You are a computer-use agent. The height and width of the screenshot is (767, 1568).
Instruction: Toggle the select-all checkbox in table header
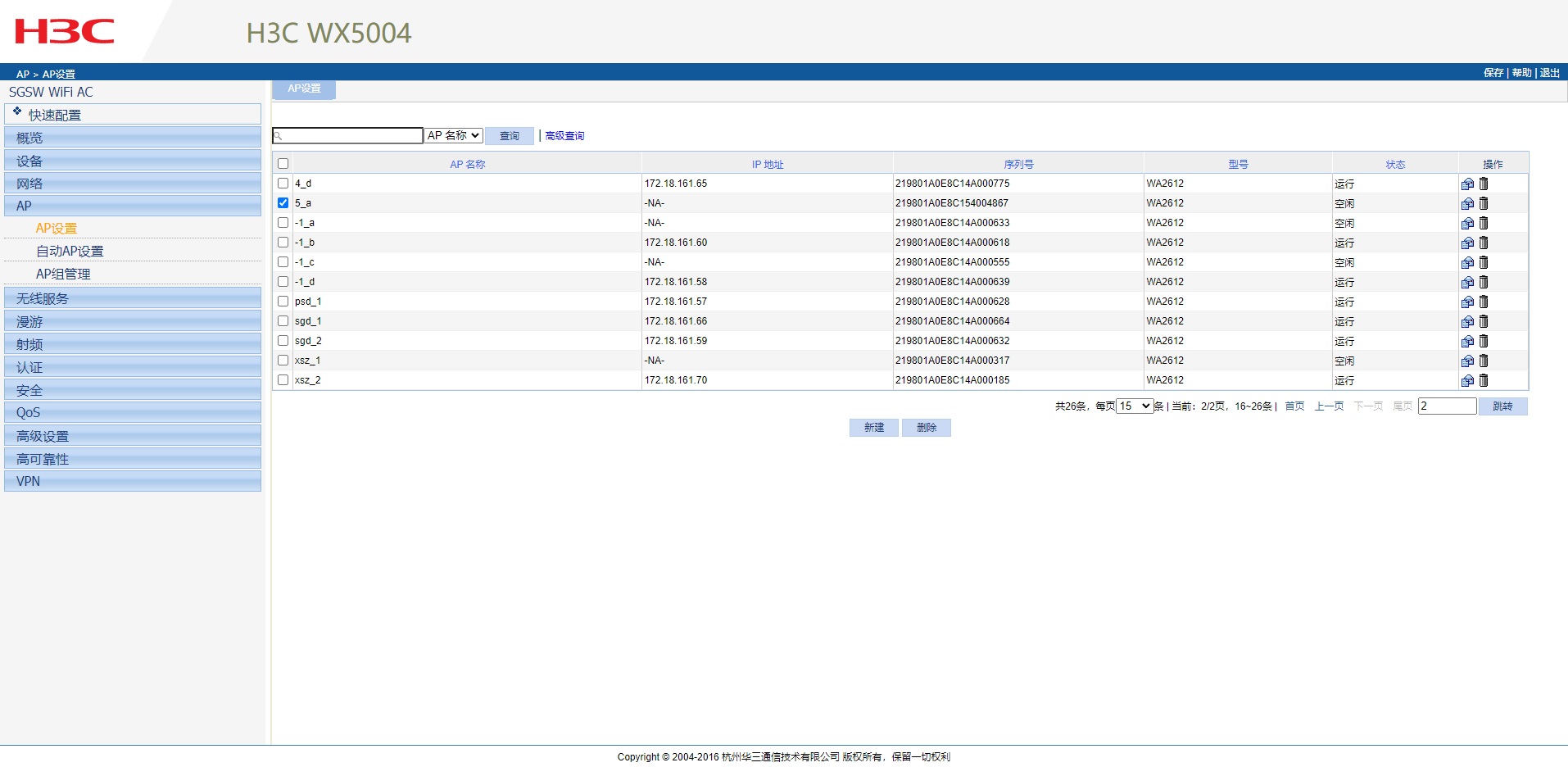click(x=283, y=164)
